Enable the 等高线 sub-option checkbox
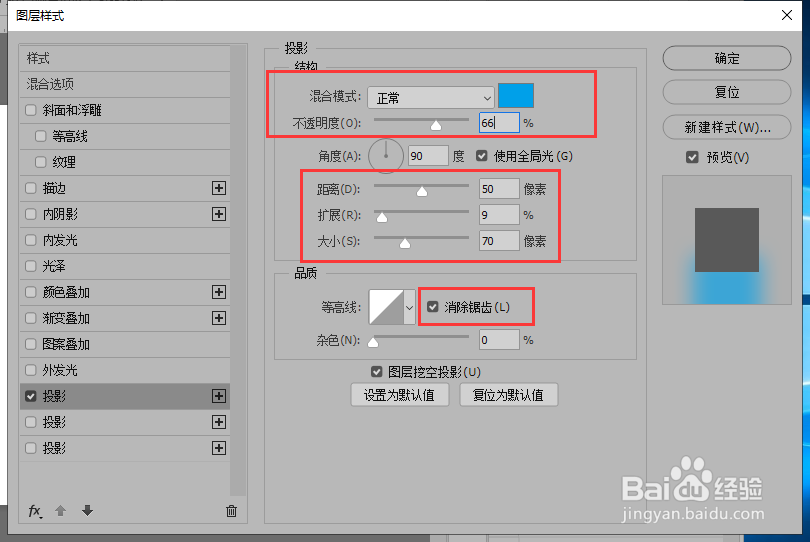This screenshot has height=542, width=810. (41, 136)
